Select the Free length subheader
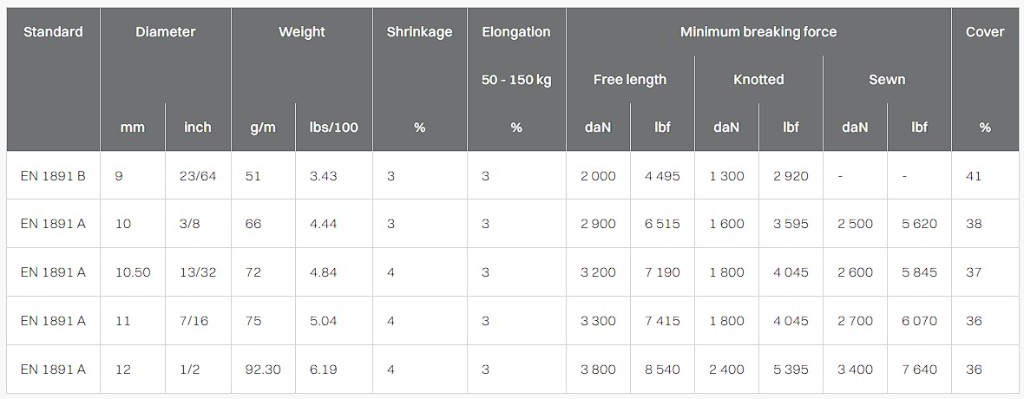The height and width of the screenshot is (399, 1024). (x=630, y=80)
